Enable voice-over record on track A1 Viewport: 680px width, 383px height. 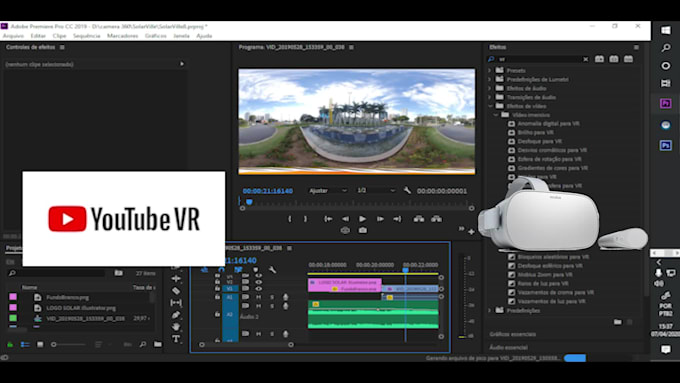tap(285, 297)
